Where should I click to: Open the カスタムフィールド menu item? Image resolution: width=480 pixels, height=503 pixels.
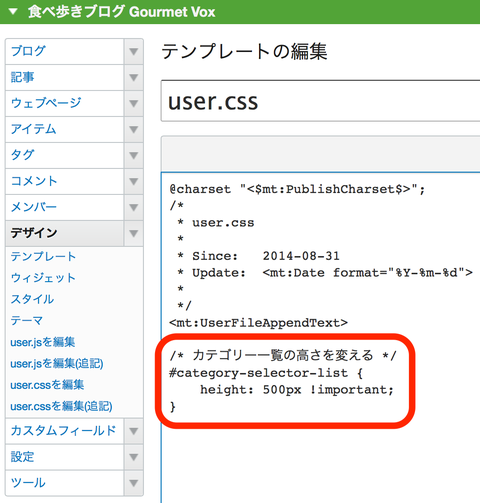(x=63, y=430)
